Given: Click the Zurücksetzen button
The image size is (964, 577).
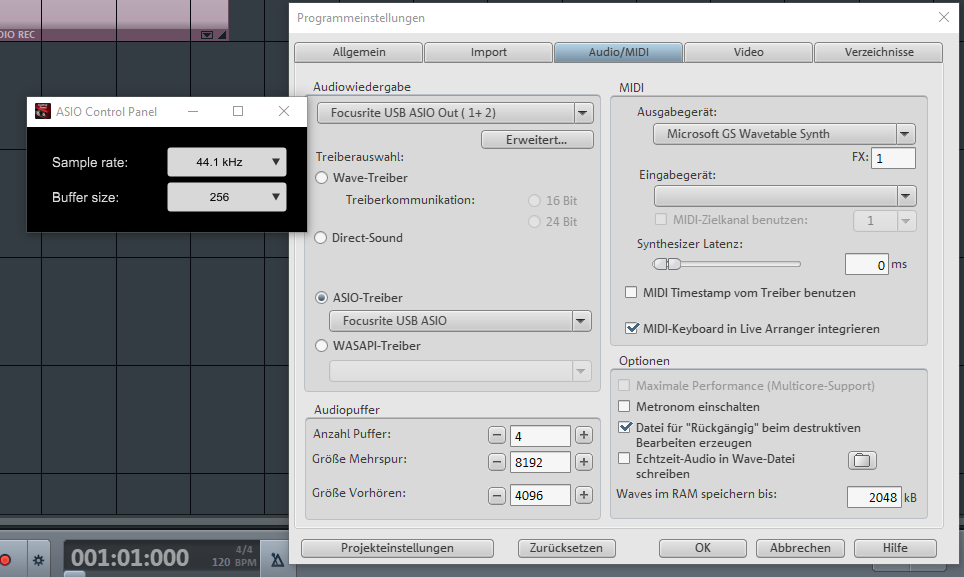Looking at the screenshot, I should tap(566, 548).
